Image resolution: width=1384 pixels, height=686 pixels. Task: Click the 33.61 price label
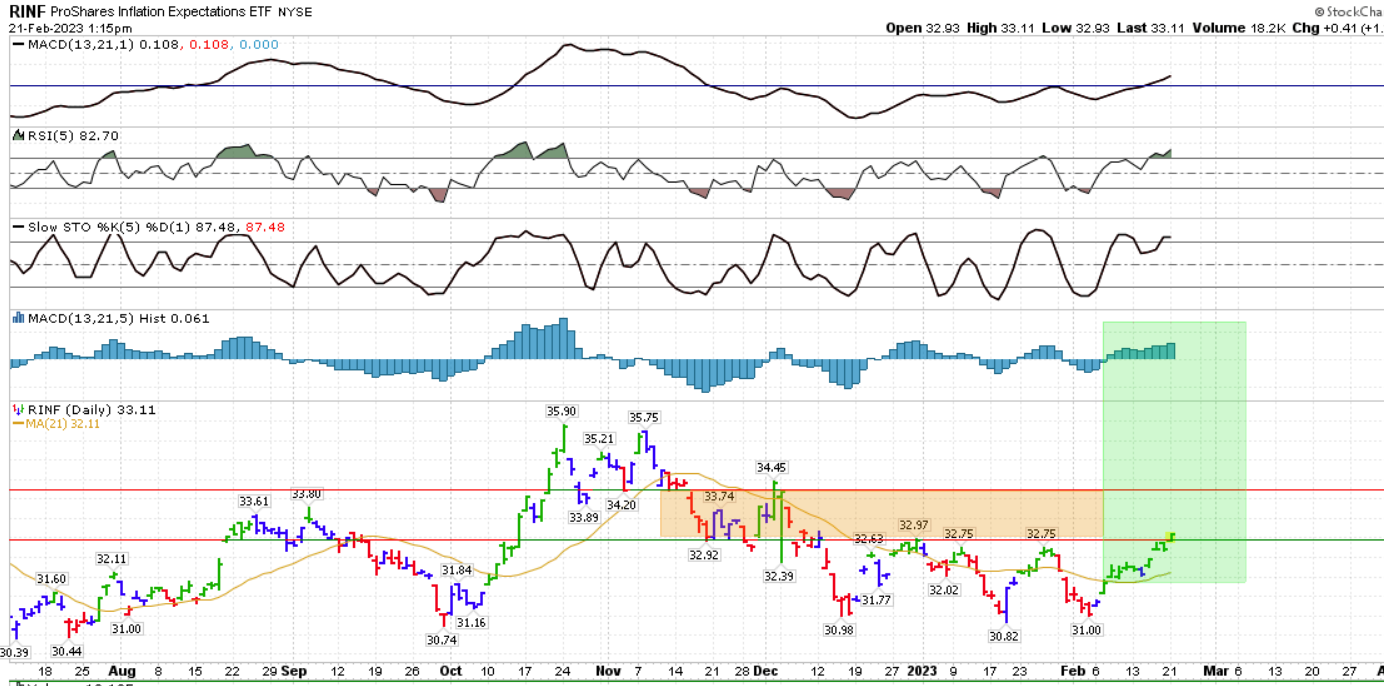tap(254, 501)
